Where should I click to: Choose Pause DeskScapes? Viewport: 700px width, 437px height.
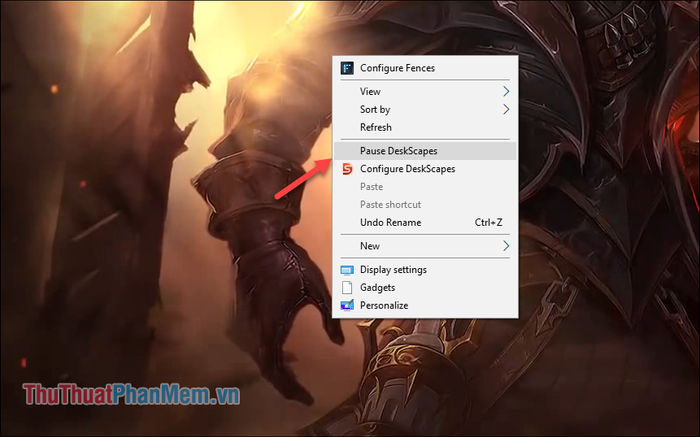[x=425, y=151]
